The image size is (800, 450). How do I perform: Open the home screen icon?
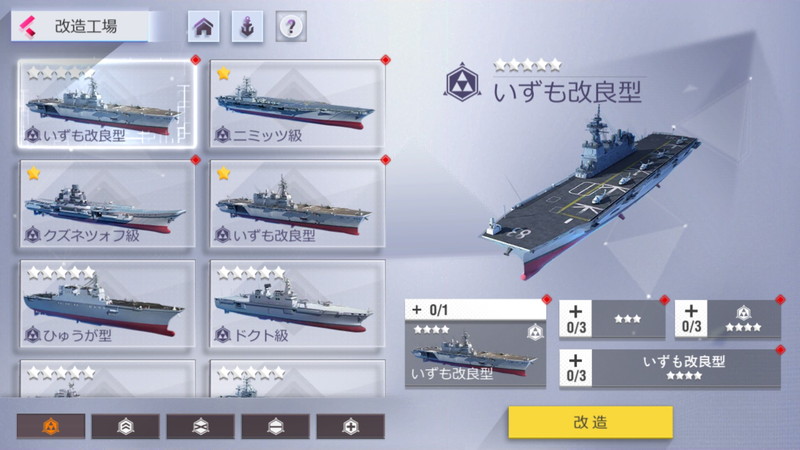(x=204, y=27)
